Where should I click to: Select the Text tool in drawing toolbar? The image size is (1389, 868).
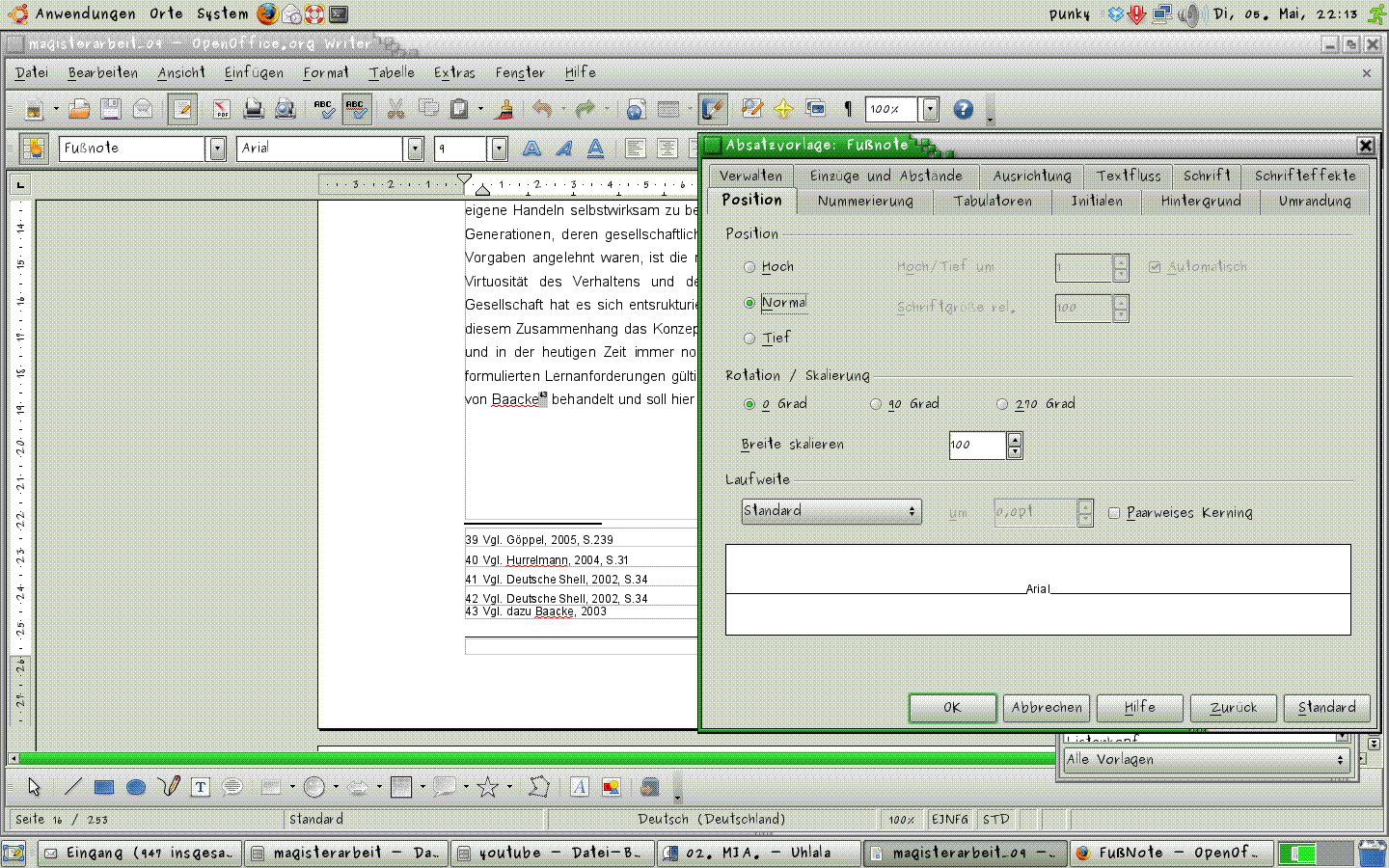201,787
